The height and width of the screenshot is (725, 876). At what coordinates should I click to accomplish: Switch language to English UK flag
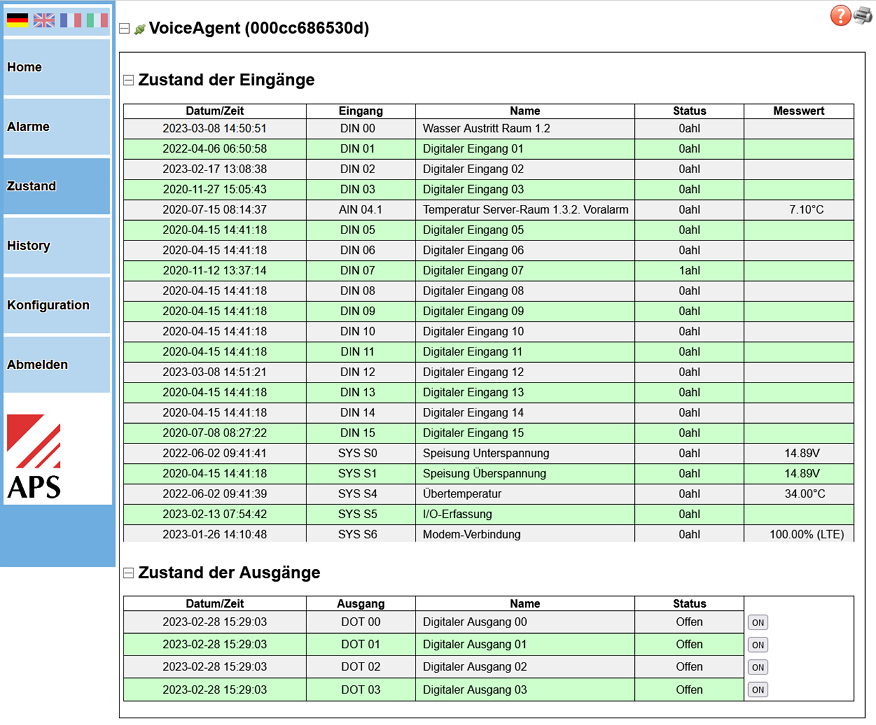[44, 20]
